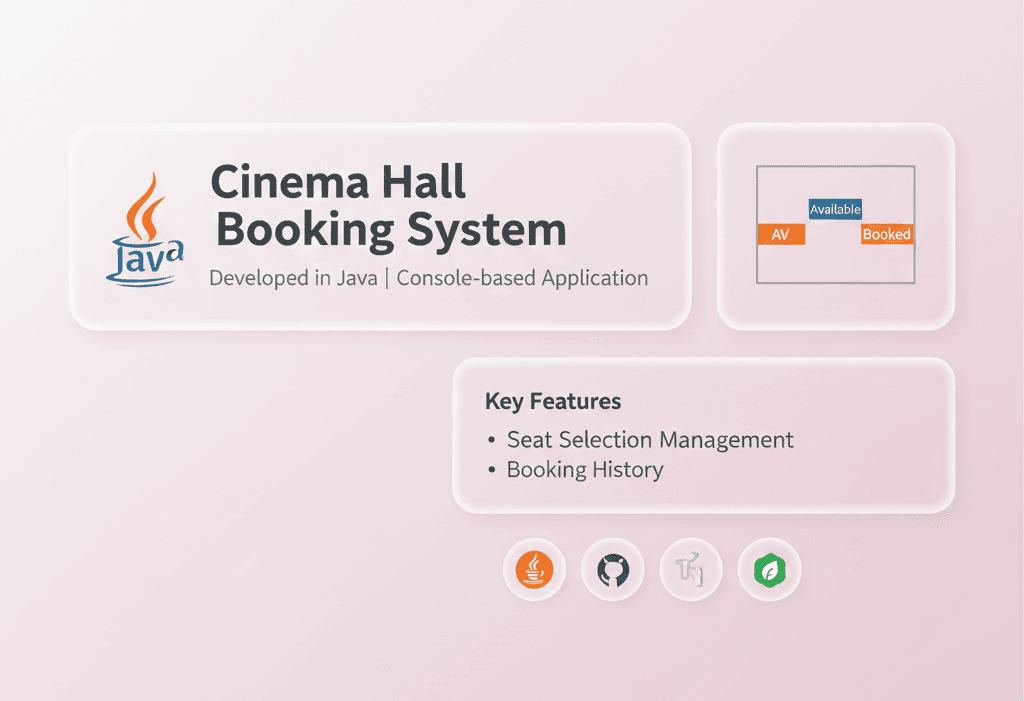
Task: Click the 'Developed in Java' subtitle text
Action: 293,278
